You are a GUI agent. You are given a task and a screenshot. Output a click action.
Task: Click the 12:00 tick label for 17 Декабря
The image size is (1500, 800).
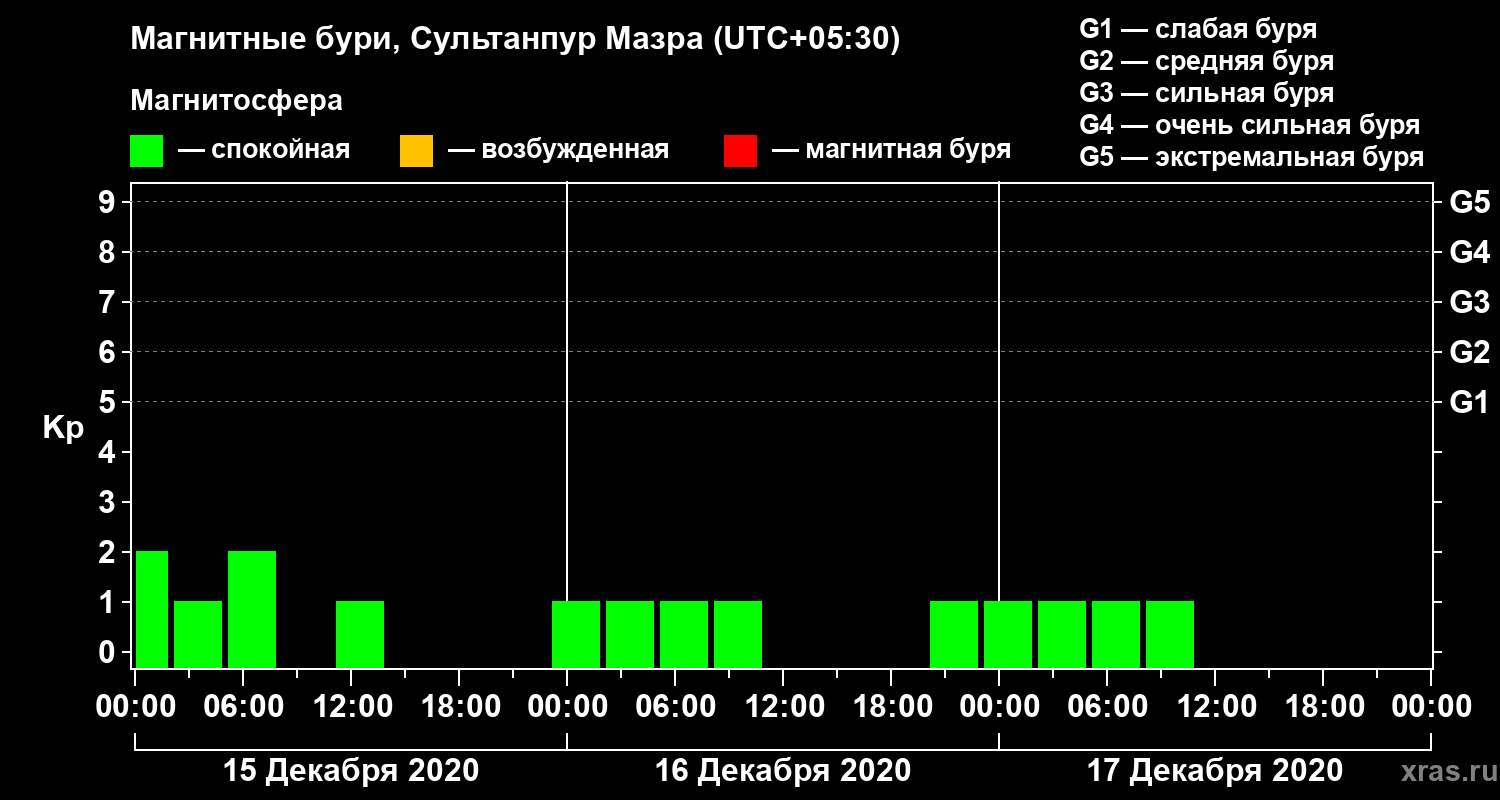1215,706
